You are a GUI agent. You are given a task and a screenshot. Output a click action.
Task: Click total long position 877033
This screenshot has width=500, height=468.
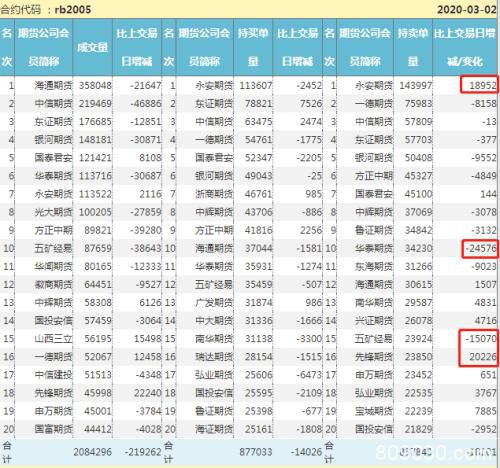(x=256, y=452)
